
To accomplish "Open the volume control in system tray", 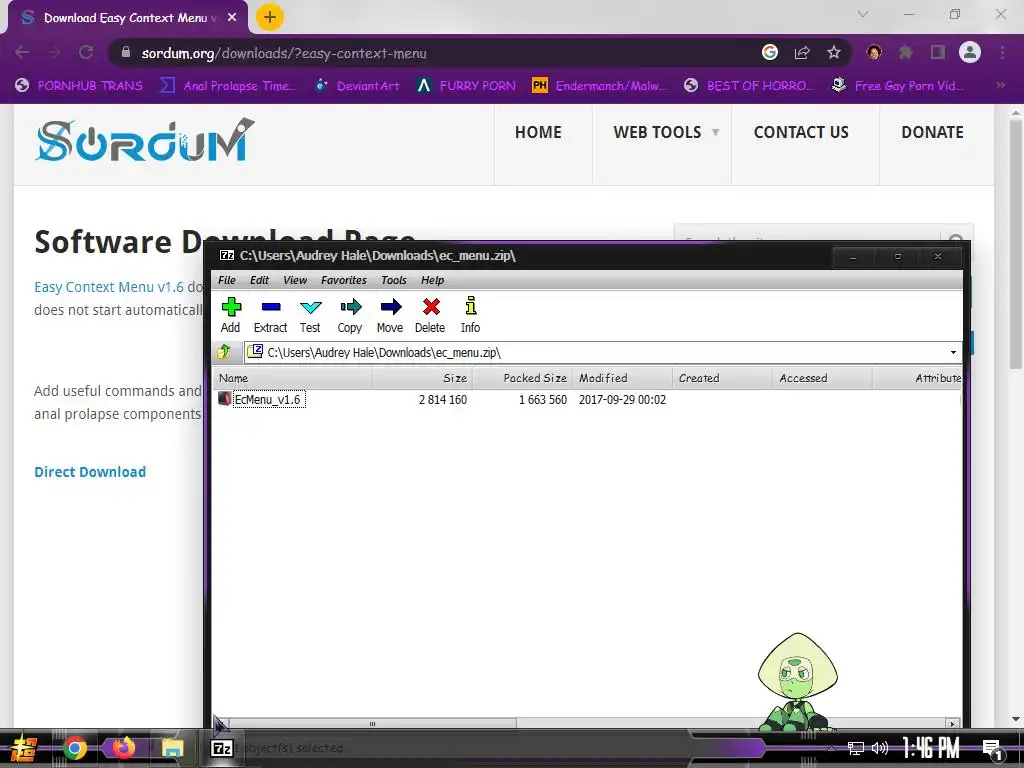I will pyautogui.click(x=880, y=748).
